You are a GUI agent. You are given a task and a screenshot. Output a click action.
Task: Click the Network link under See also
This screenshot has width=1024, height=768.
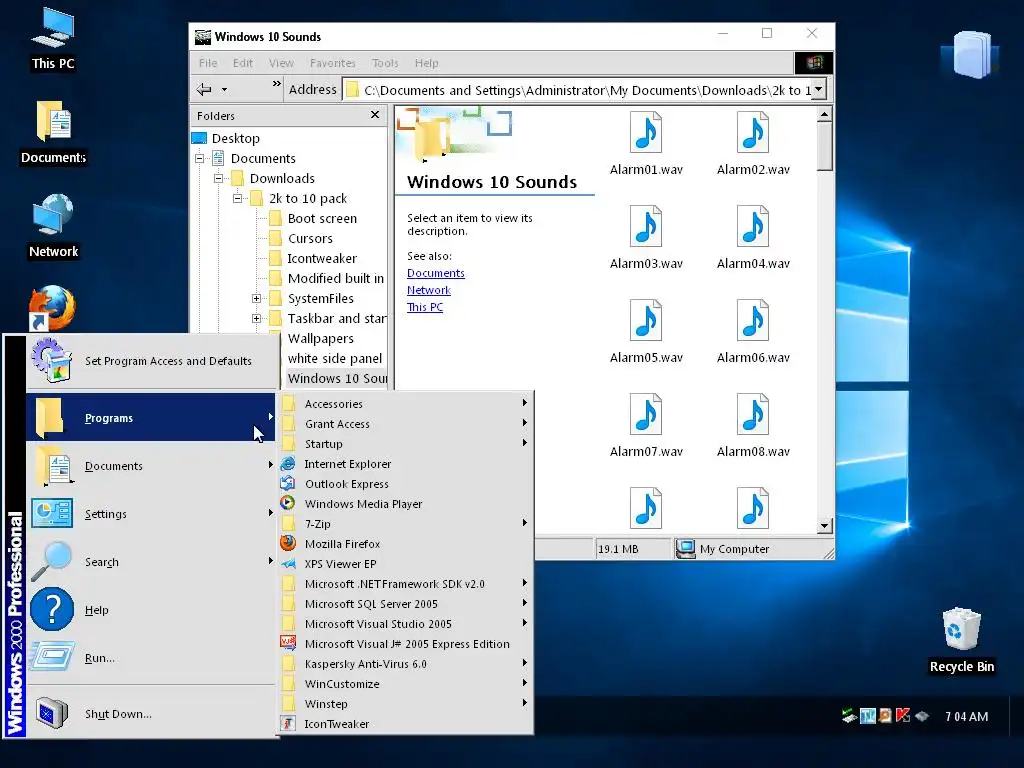click(428, 290)
